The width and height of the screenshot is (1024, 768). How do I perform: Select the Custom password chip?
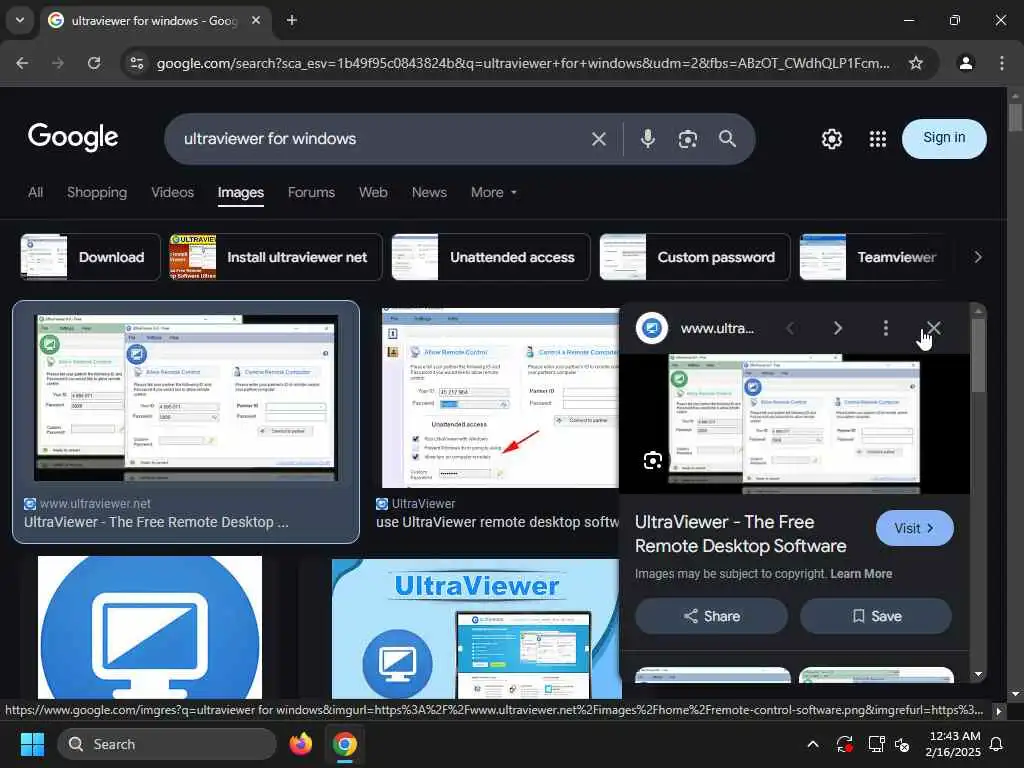pyautogui.click(x=694, y=257)
